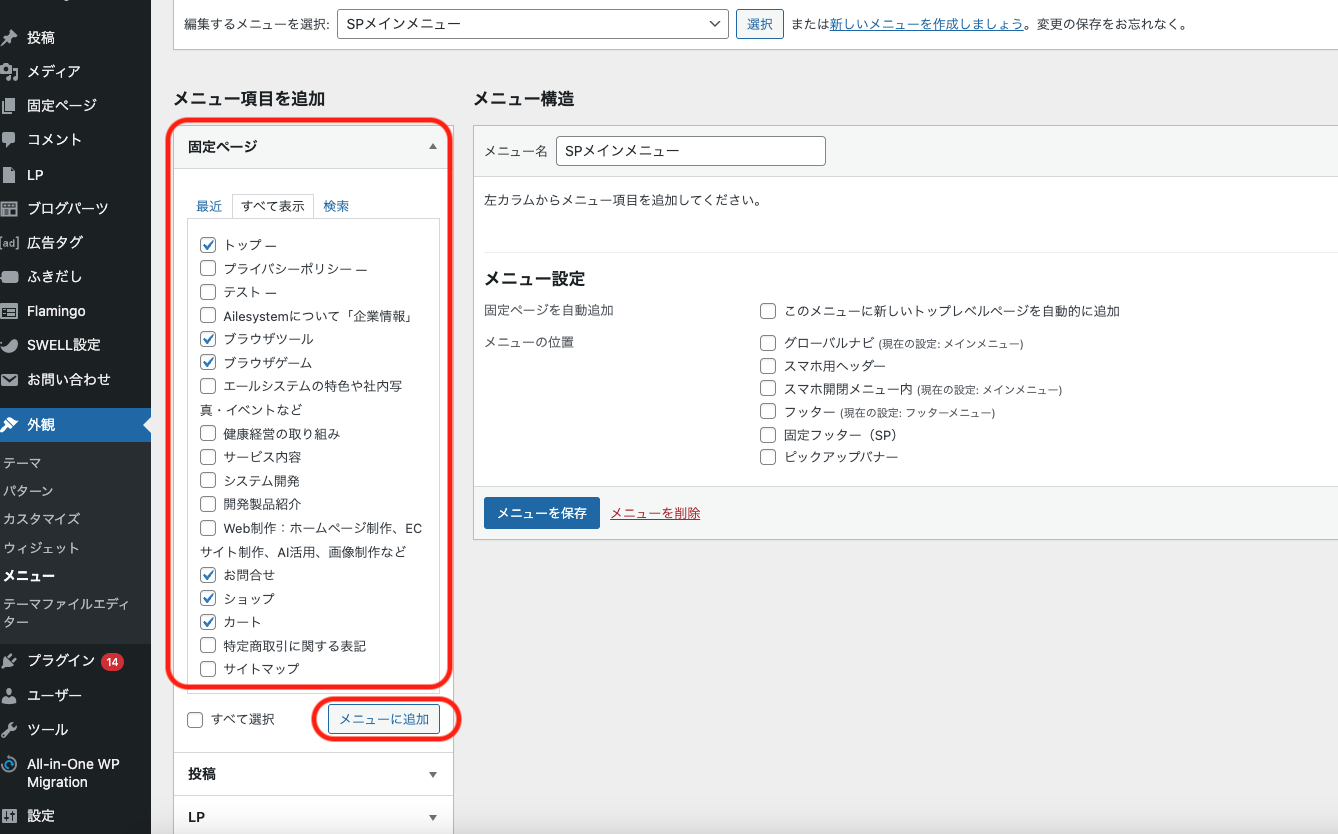This screenshot has width=1338, height=834.
Task: Uncheck the トップ page checkbox
Action: point(208,245)
